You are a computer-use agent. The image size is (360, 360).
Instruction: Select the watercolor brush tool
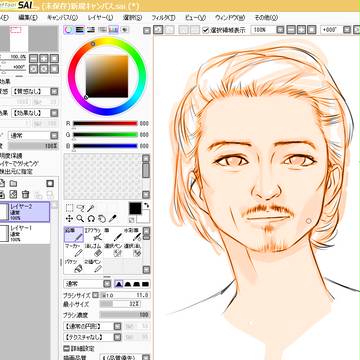coord(132,235)
